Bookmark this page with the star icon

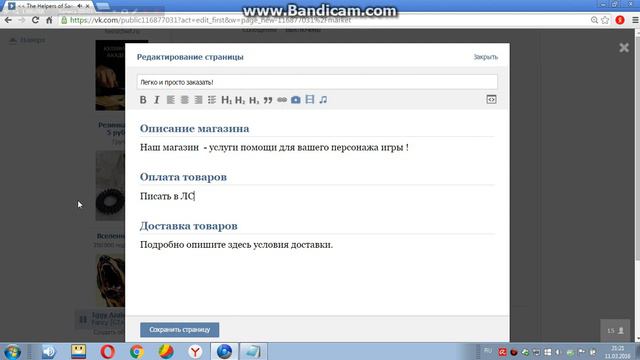(x=605, y=20)
